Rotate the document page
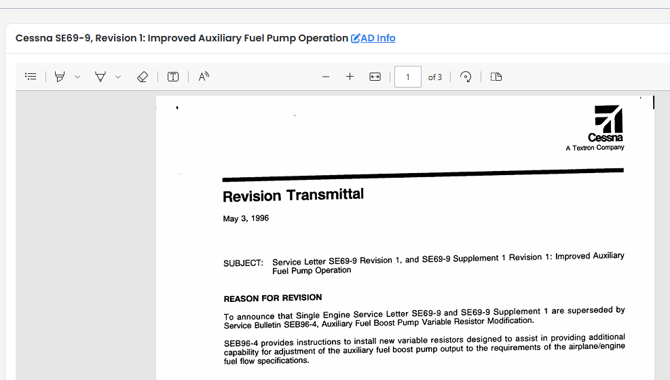 click(465, 77)
